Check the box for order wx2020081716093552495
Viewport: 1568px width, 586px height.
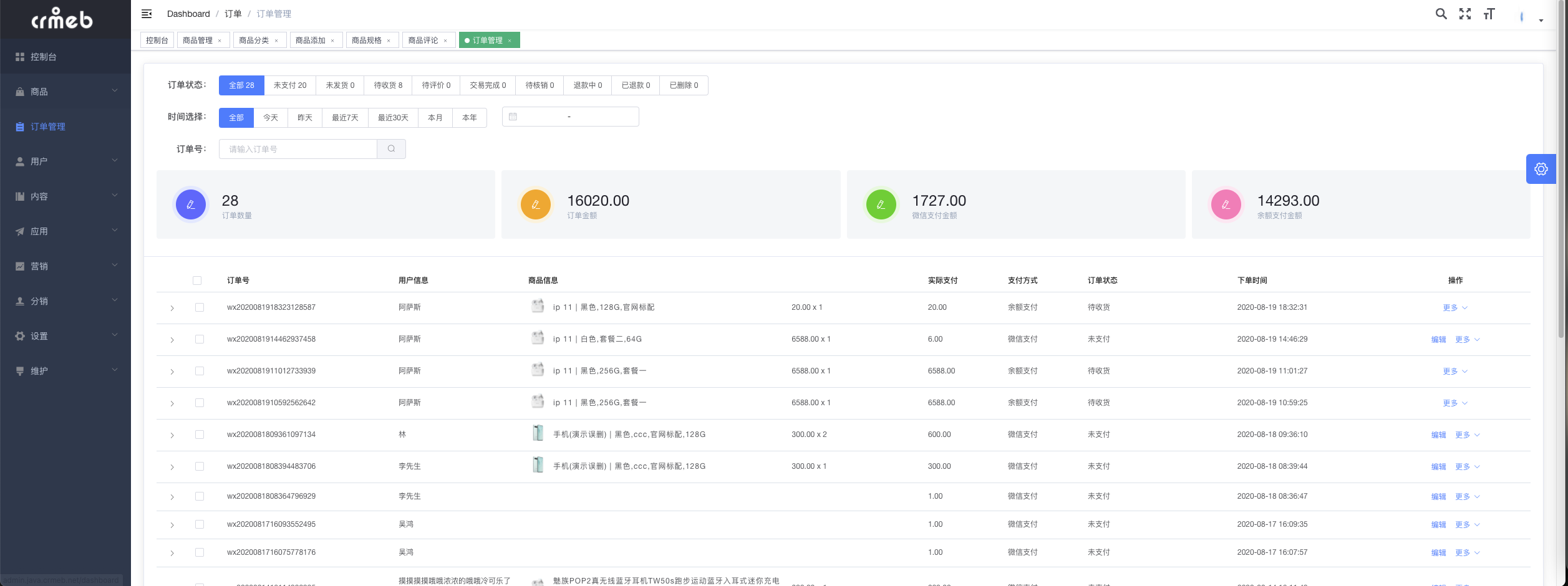200,524
